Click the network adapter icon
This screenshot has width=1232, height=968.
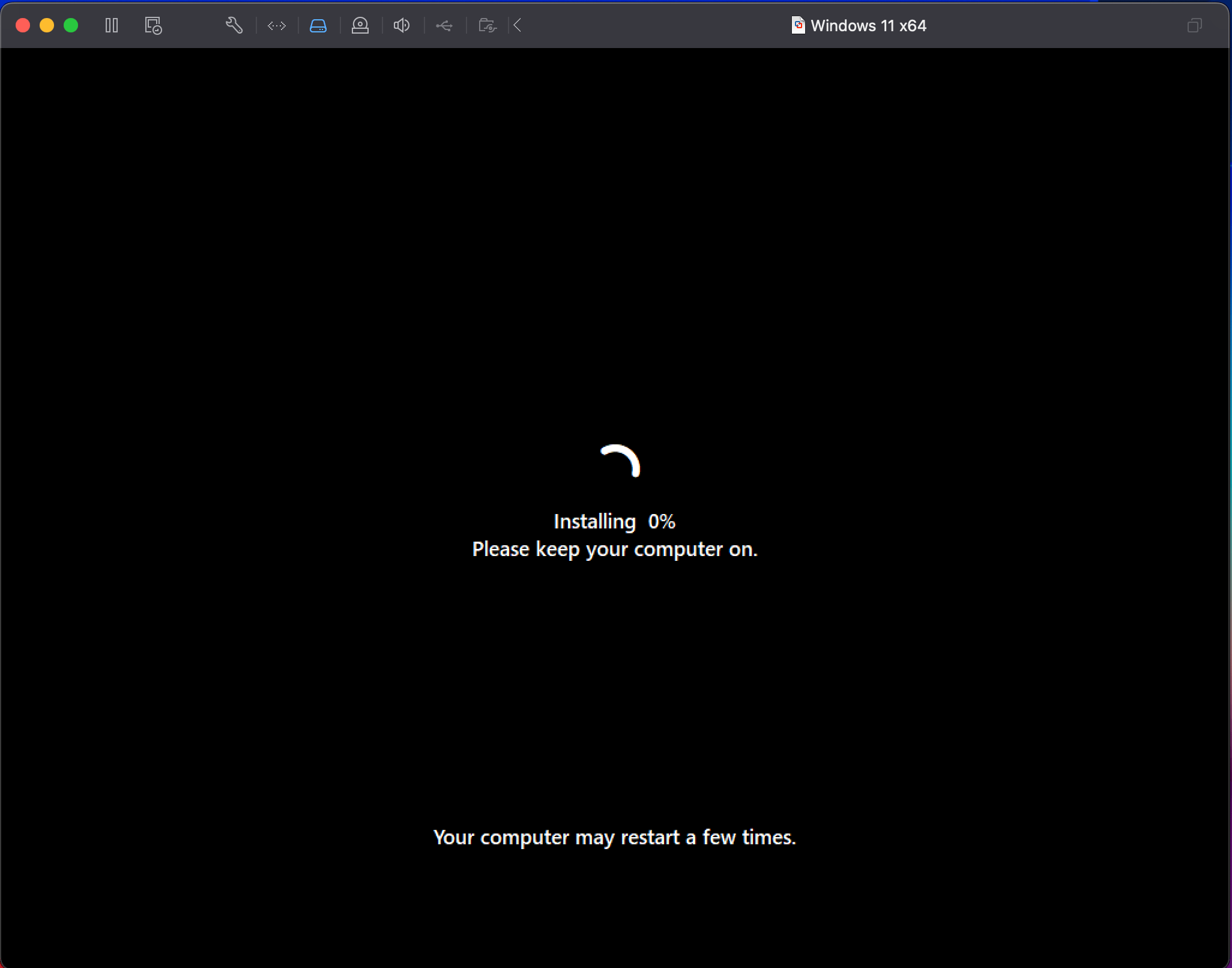(x=277, y=25)
